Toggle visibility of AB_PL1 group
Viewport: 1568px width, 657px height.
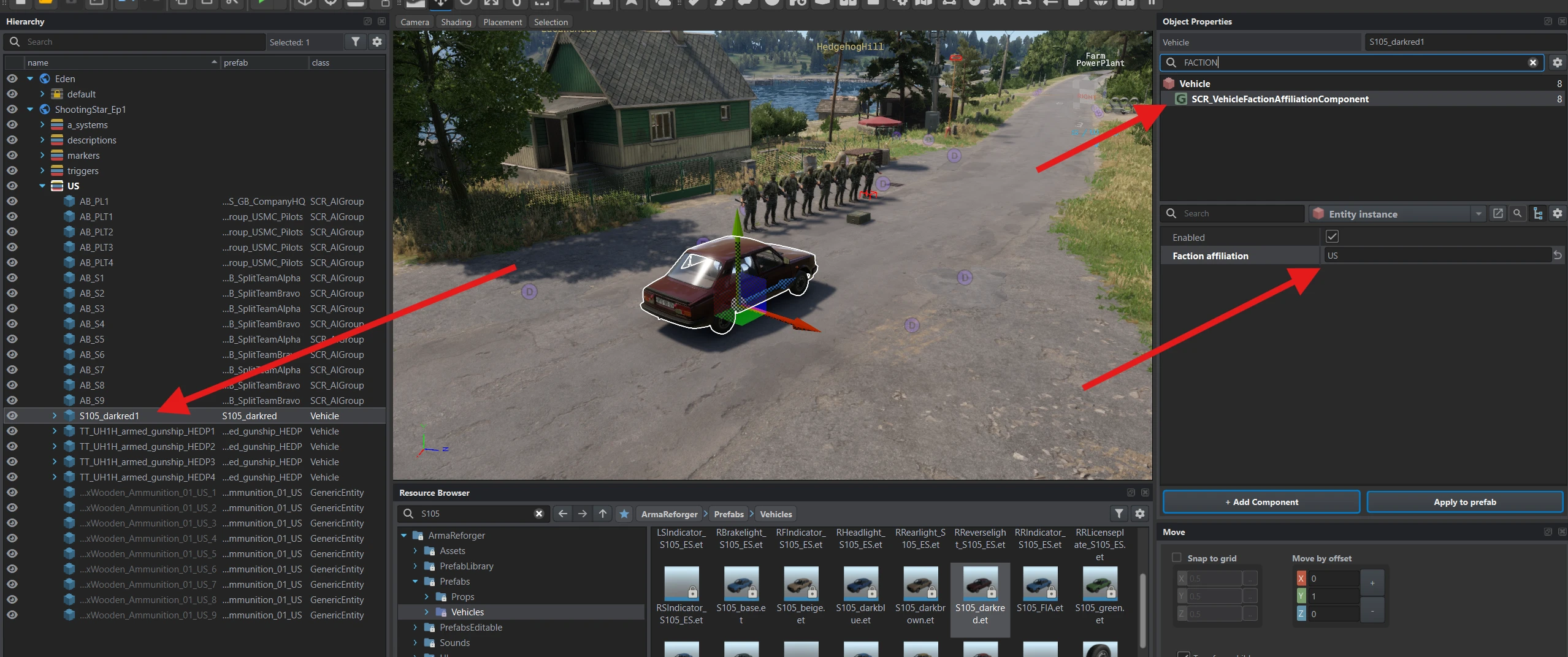[x=12, y=201]
